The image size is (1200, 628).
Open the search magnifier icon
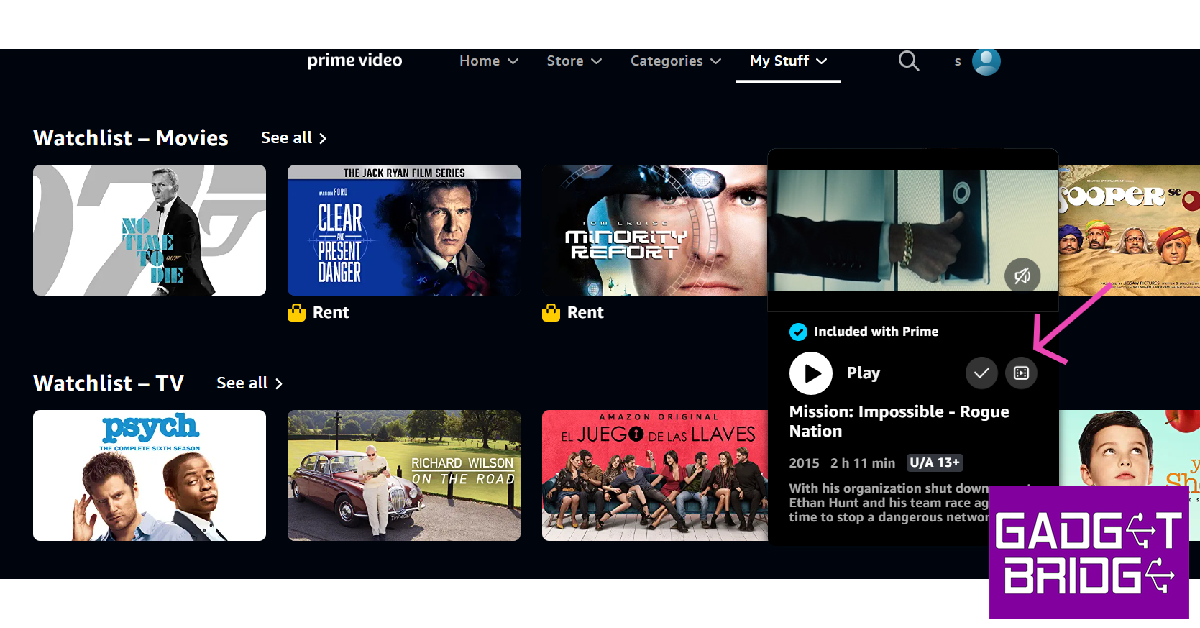point(908,61)
